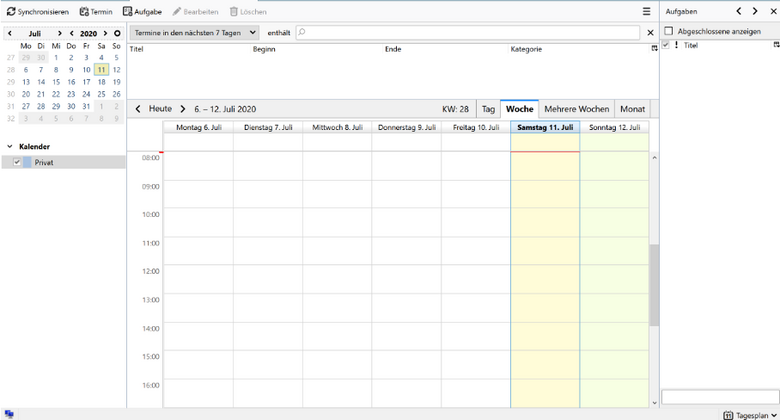
Task: Go to previous year in mini calendar
Action: (x=72, y=33)
